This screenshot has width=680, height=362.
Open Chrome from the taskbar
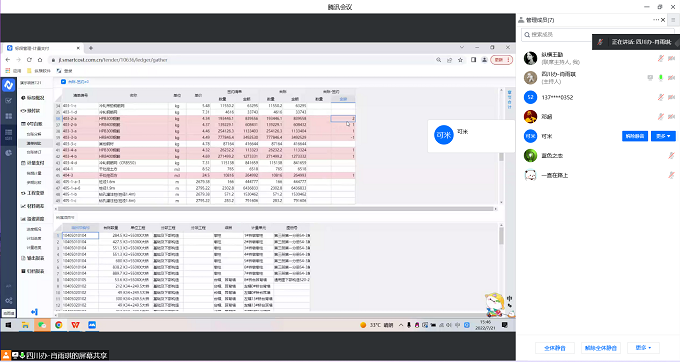(x=59, y=325)
